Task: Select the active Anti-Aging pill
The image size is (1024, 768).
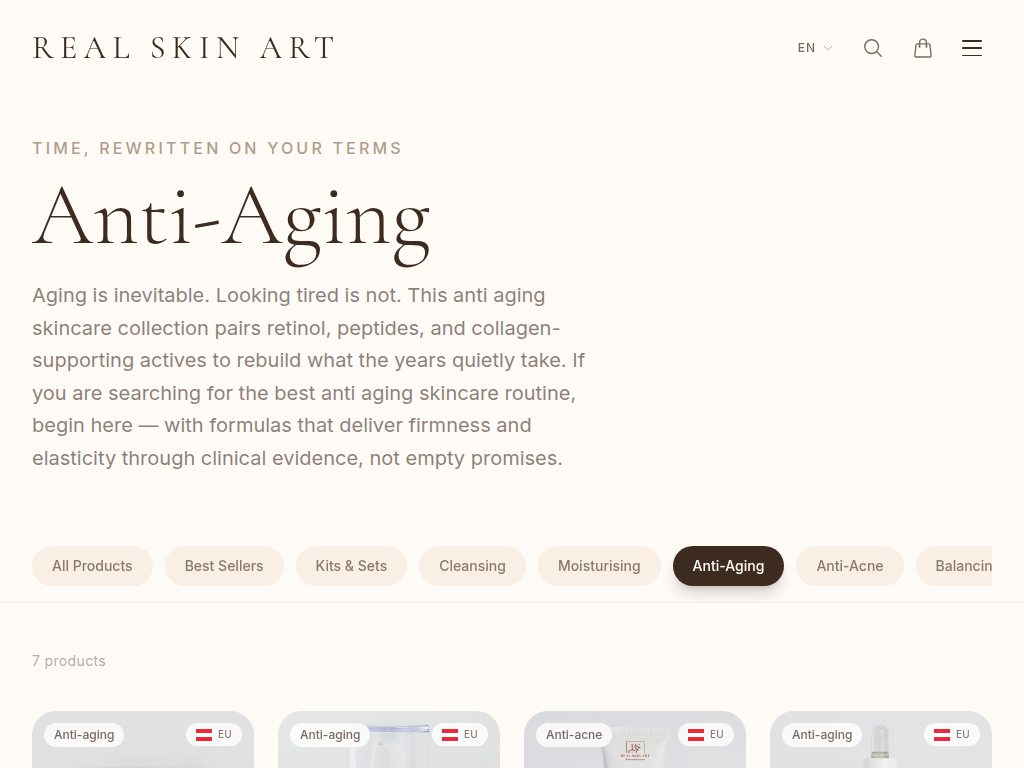Action: [x=728, y=566]
